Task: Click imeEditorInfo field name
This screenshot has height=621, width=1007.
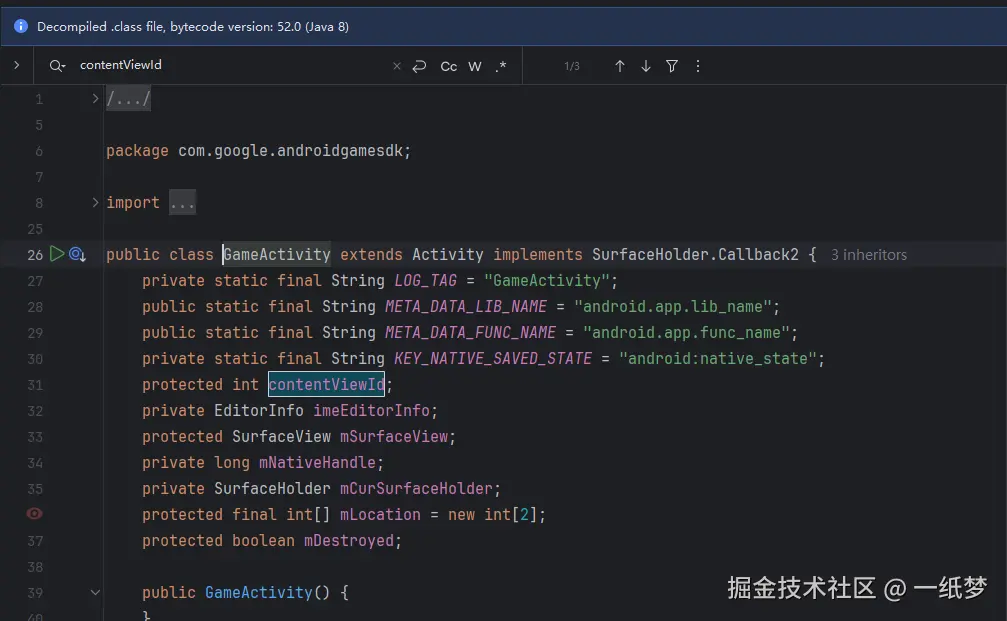Action: click(x=371, y=410)
